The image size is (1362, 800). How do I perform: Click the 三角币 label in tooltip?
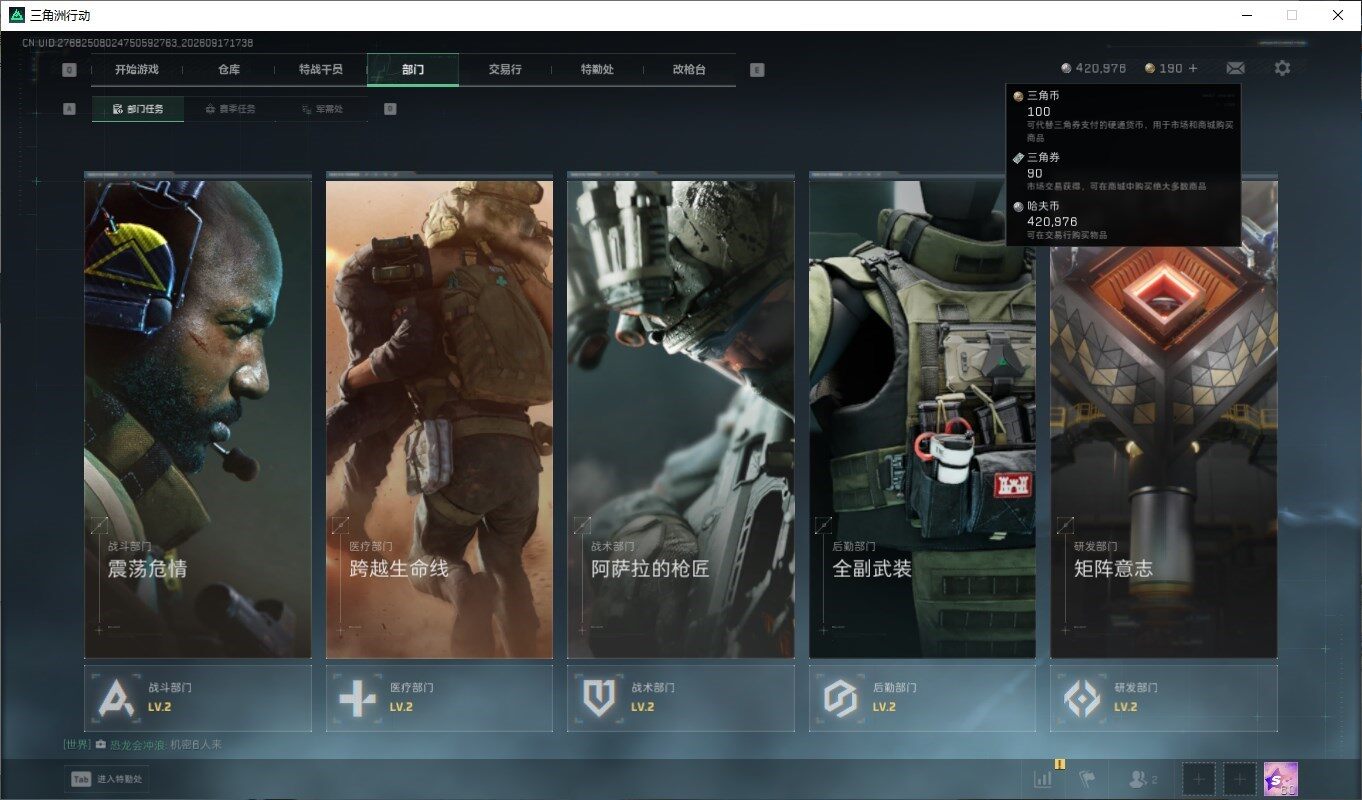(x=1043, y=96)
